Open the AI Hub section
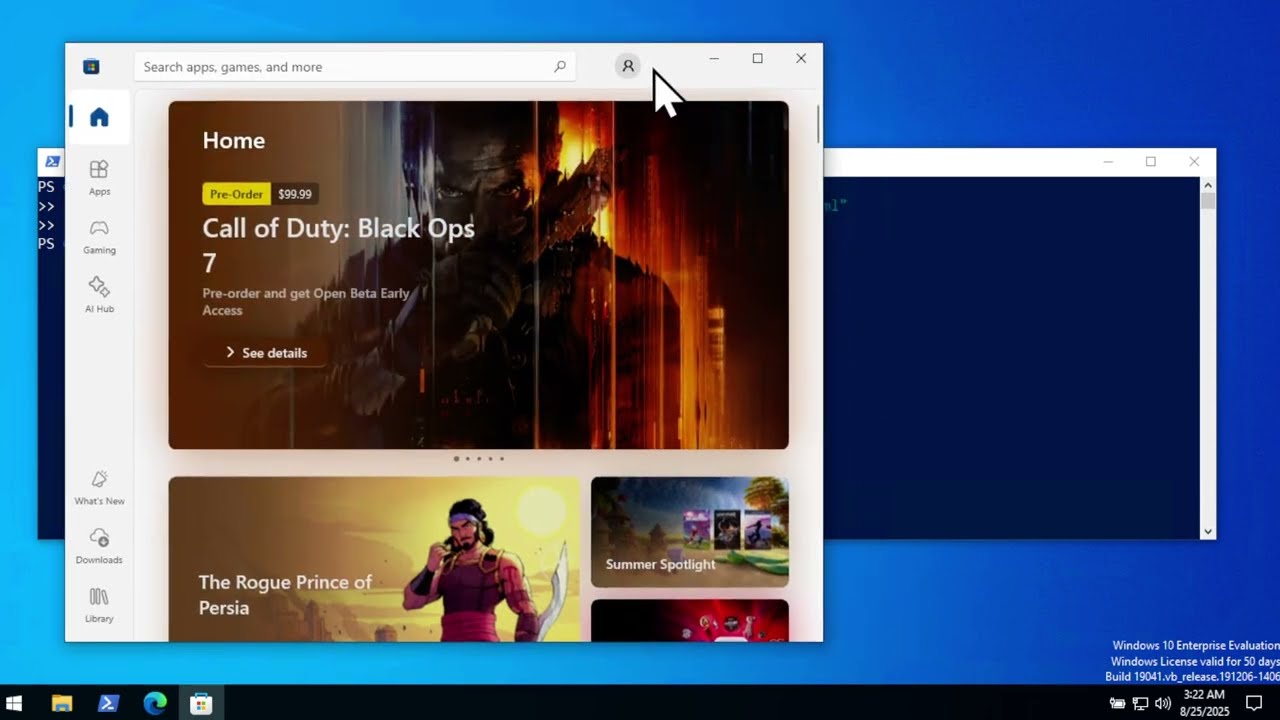 [x=99, y=295]
